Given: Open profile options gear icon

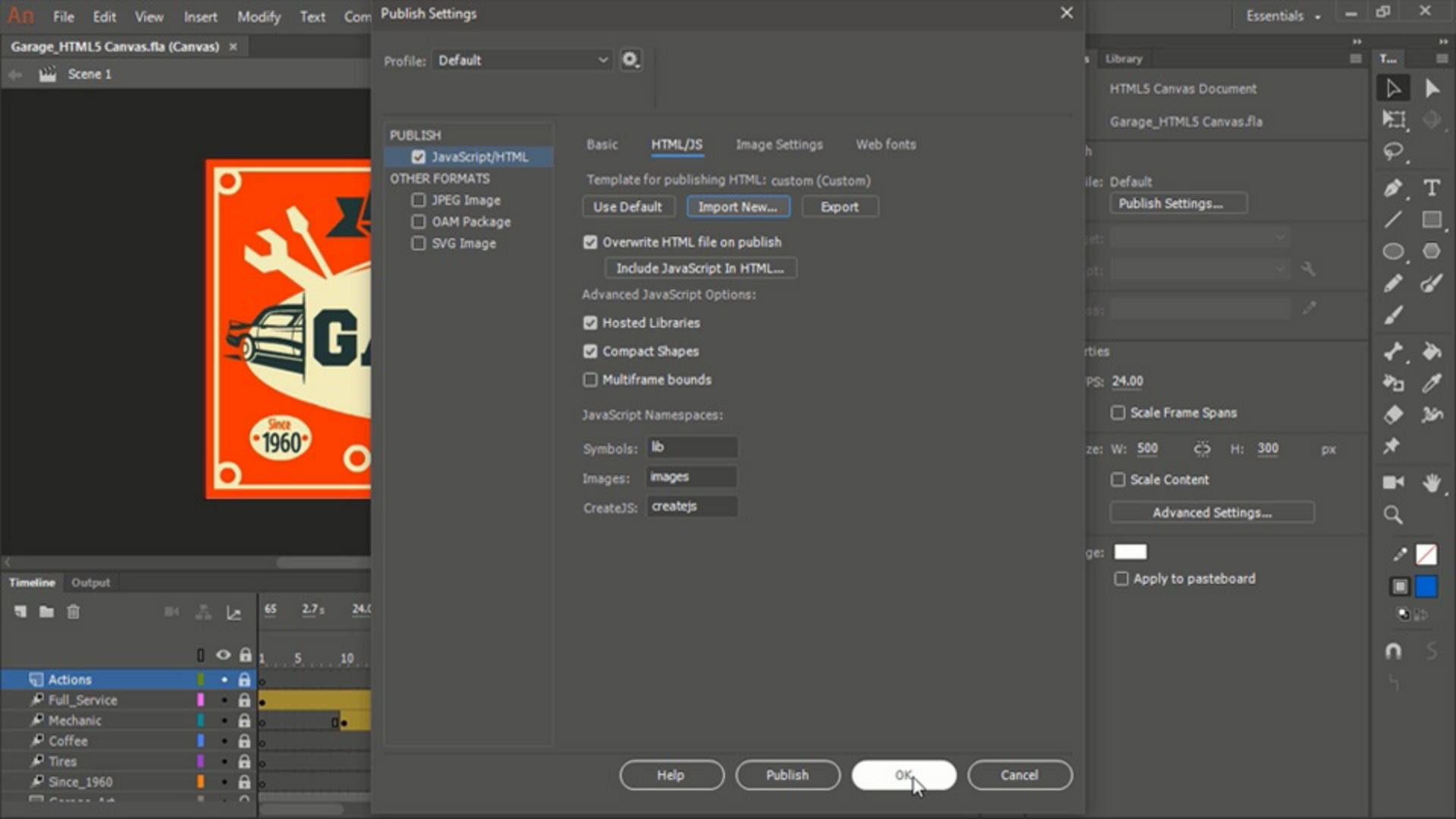Looking at the screenshot, I should 630,60.
